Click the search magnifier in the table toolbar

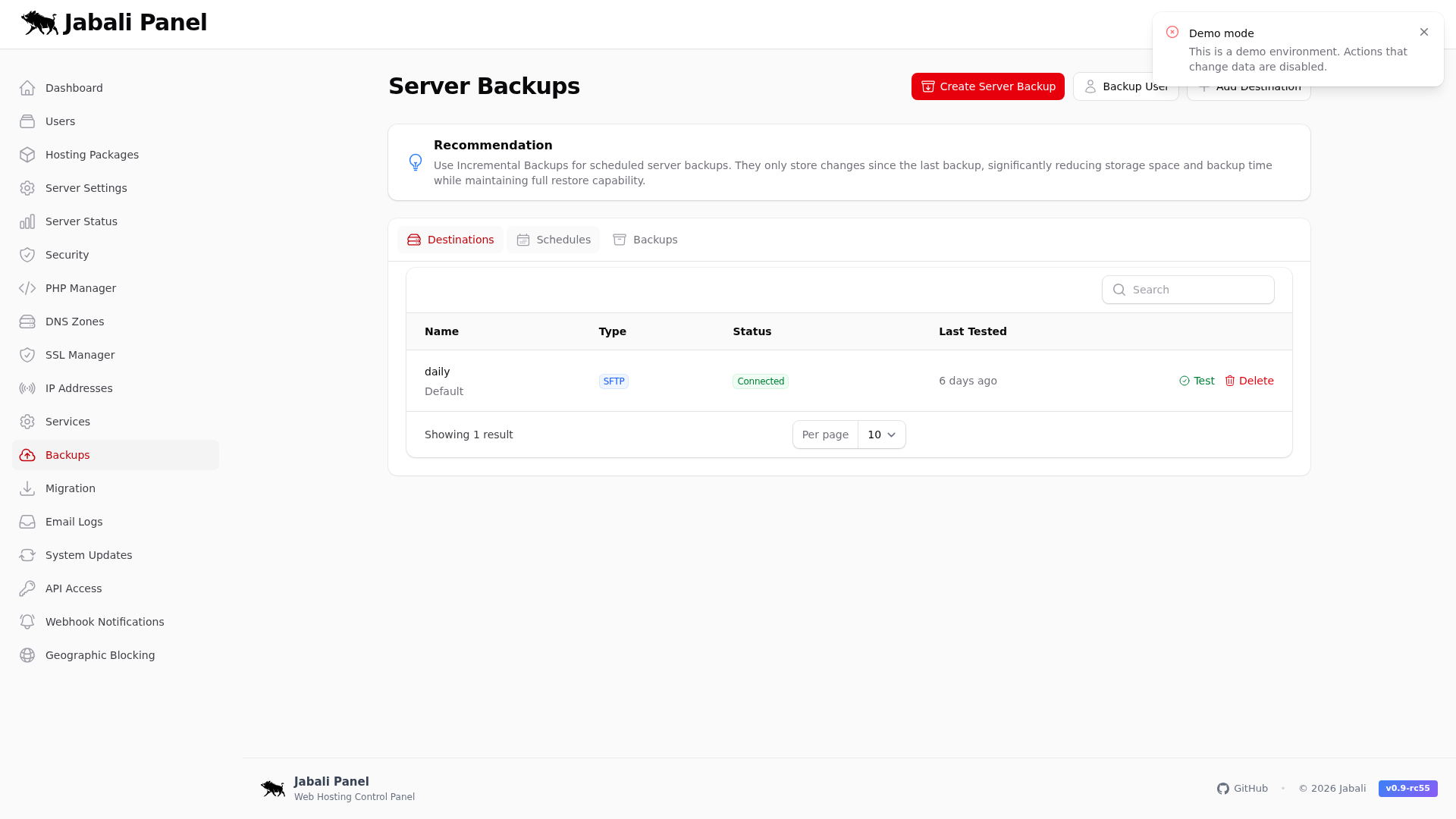1119,290
